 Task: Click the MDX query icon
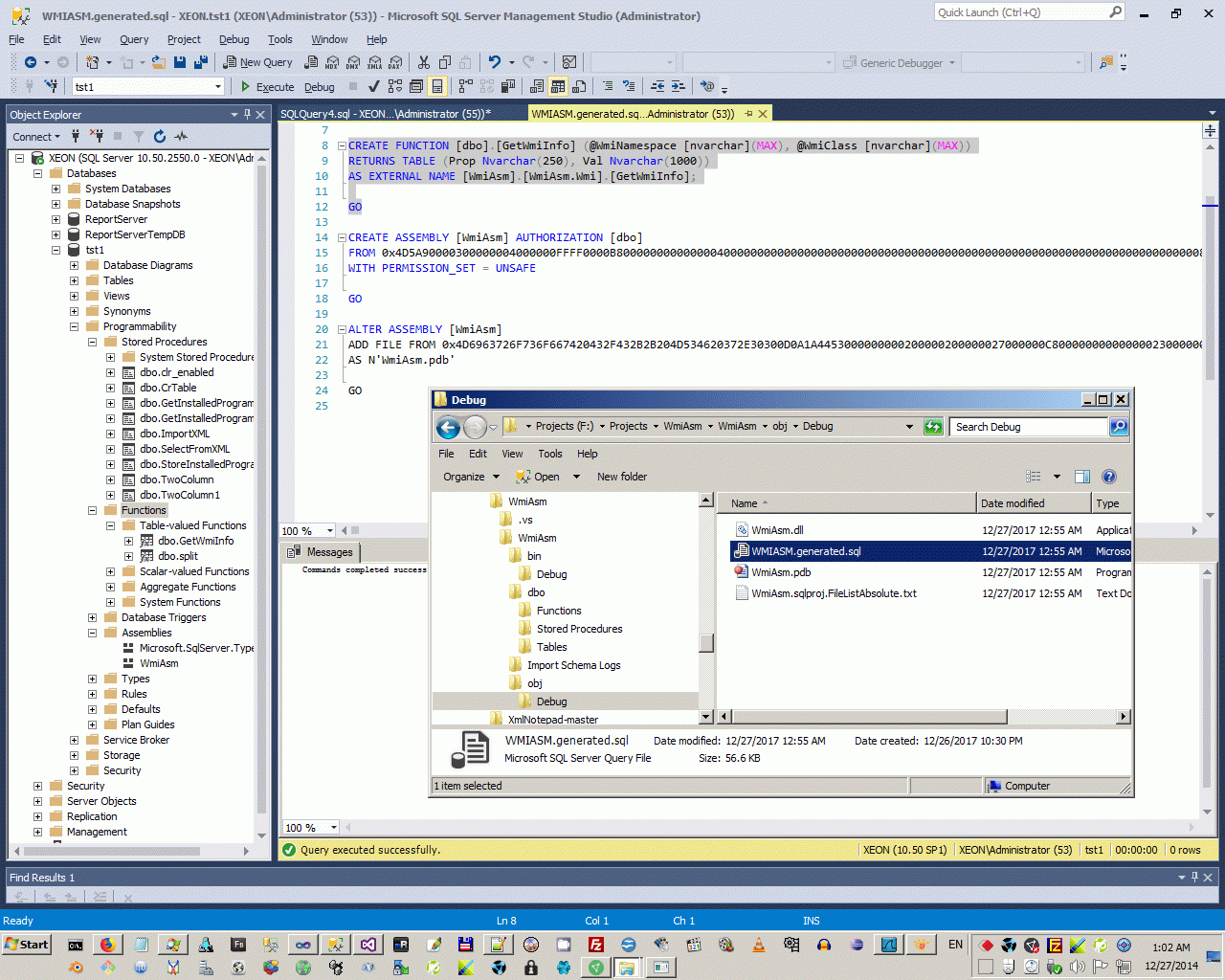pos(332,62)
